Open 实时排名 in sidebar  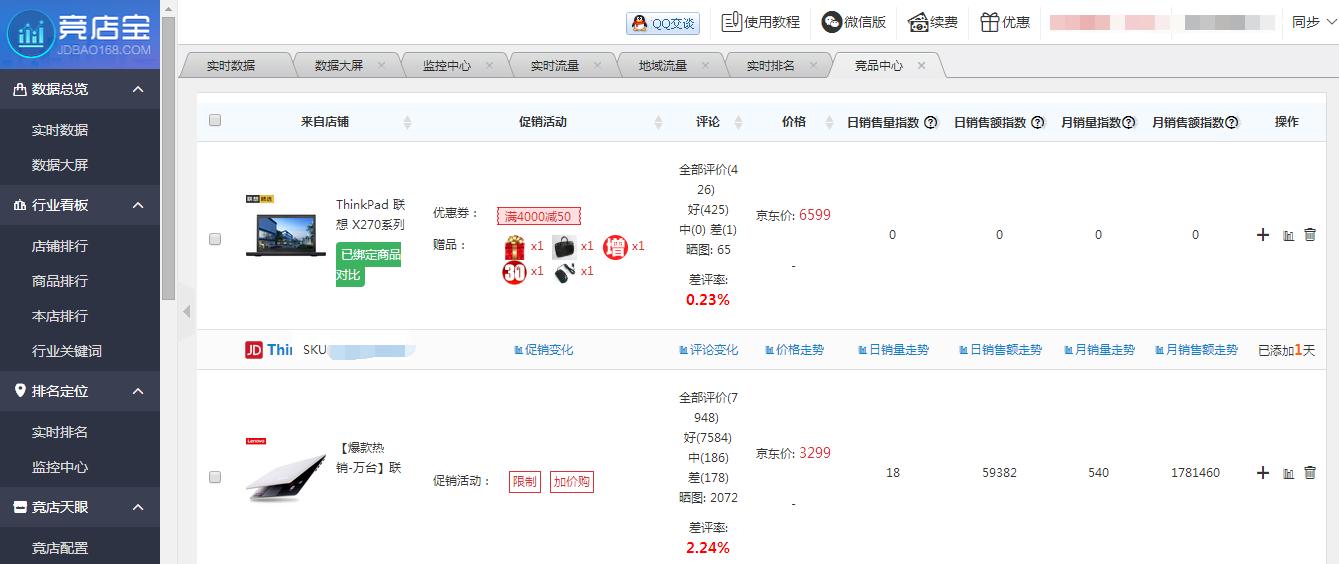(60, 432)
